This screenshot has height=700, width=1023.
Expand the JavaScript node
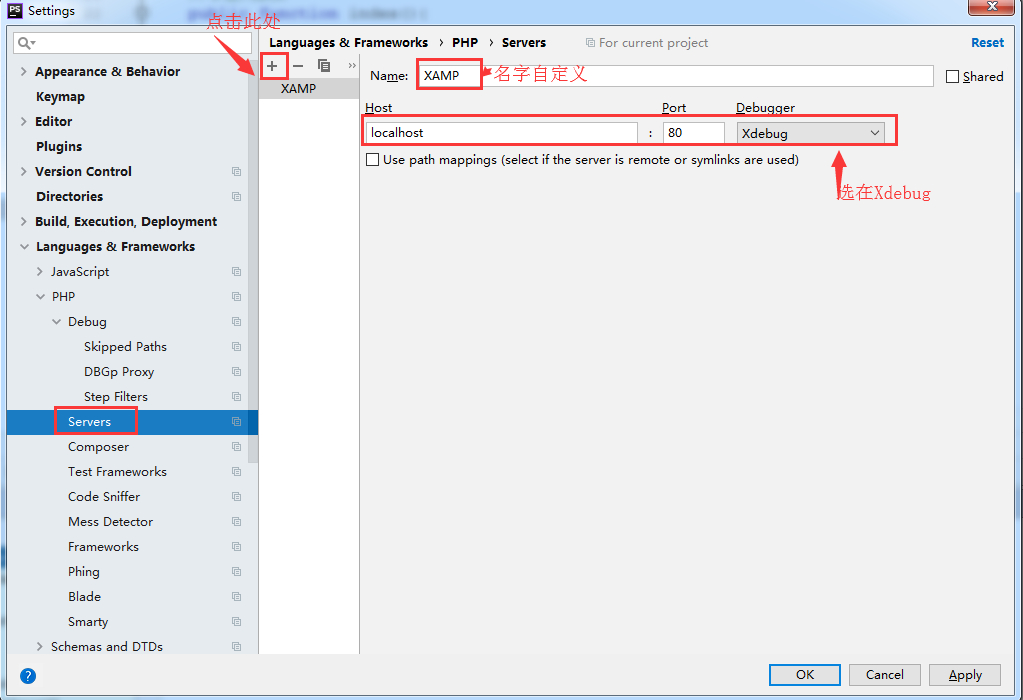(40, 271)
